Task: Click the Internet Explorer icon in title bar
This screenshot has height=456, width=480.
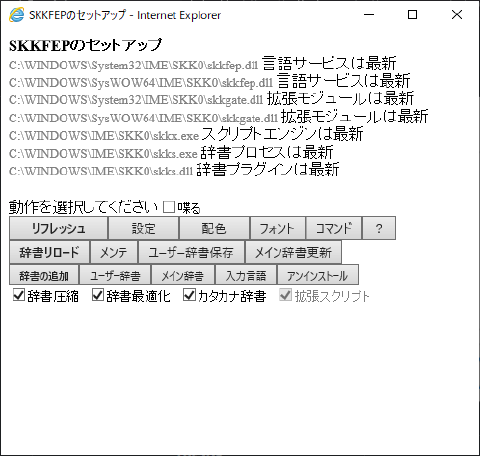Action: [x=16, y=15]
